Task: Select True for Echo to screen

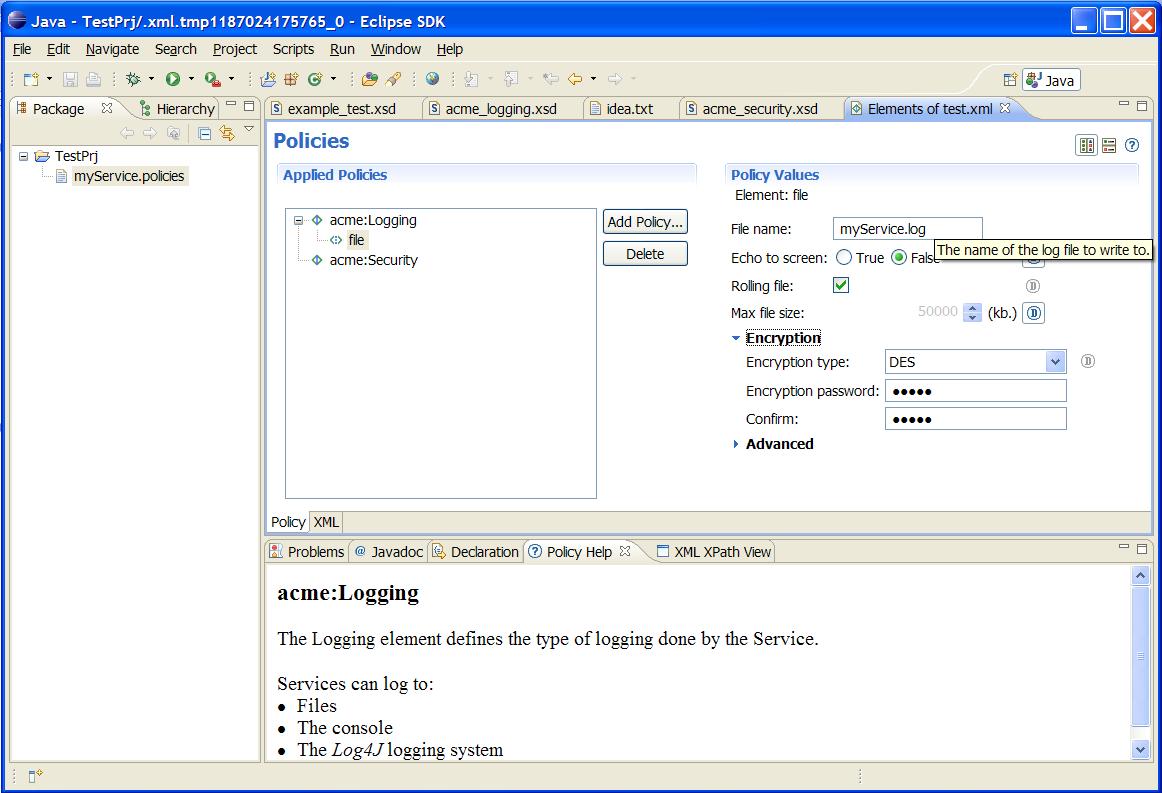Action: (x=844, y=258)
